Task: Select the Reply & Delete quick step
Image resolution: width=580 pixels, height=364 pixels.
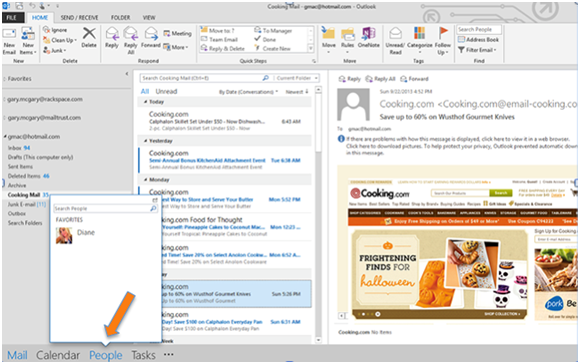Action: point(223,48)
